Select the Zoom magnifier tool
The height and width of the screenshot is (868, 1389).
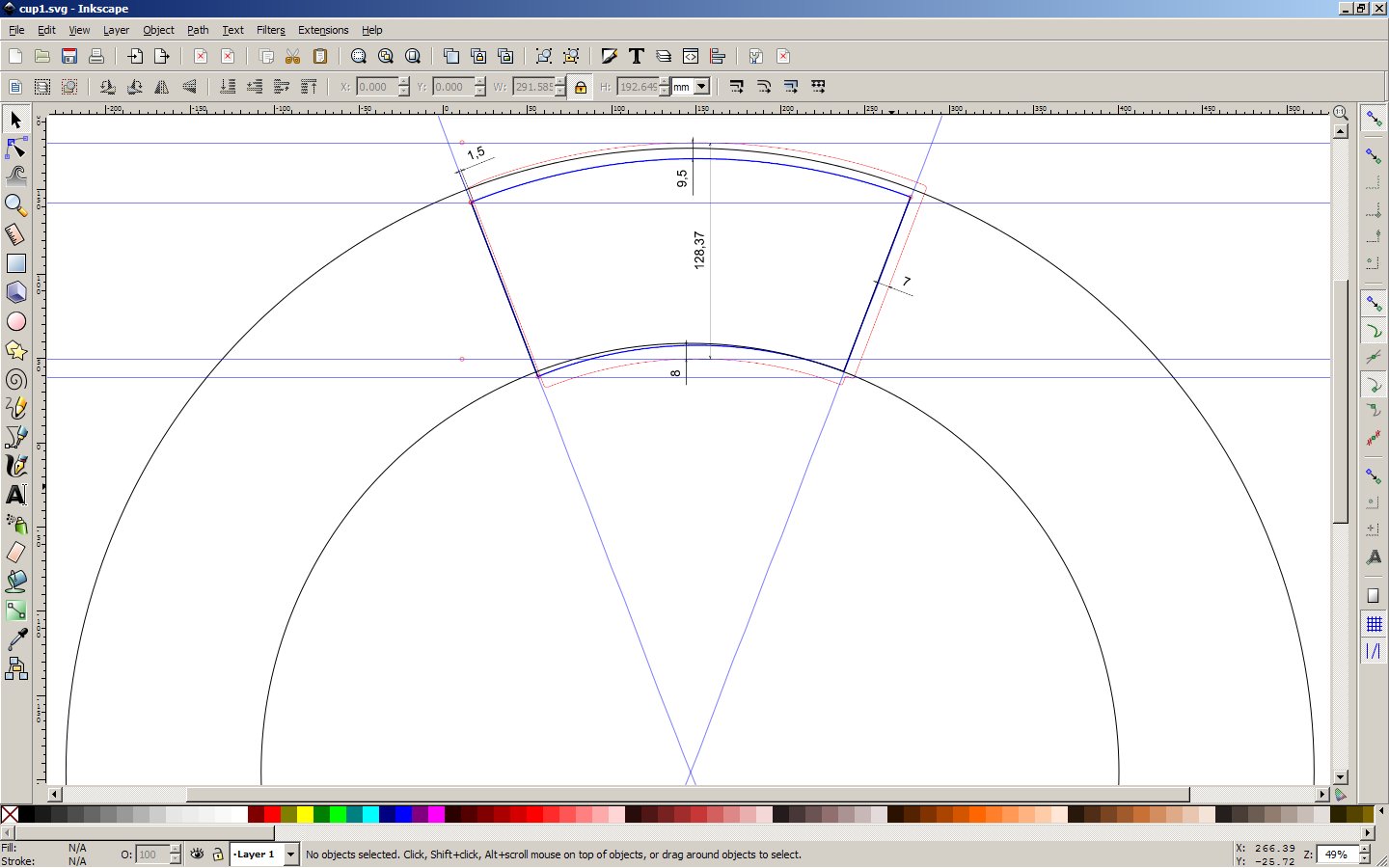pyautogui.click(x=15, y=205)
